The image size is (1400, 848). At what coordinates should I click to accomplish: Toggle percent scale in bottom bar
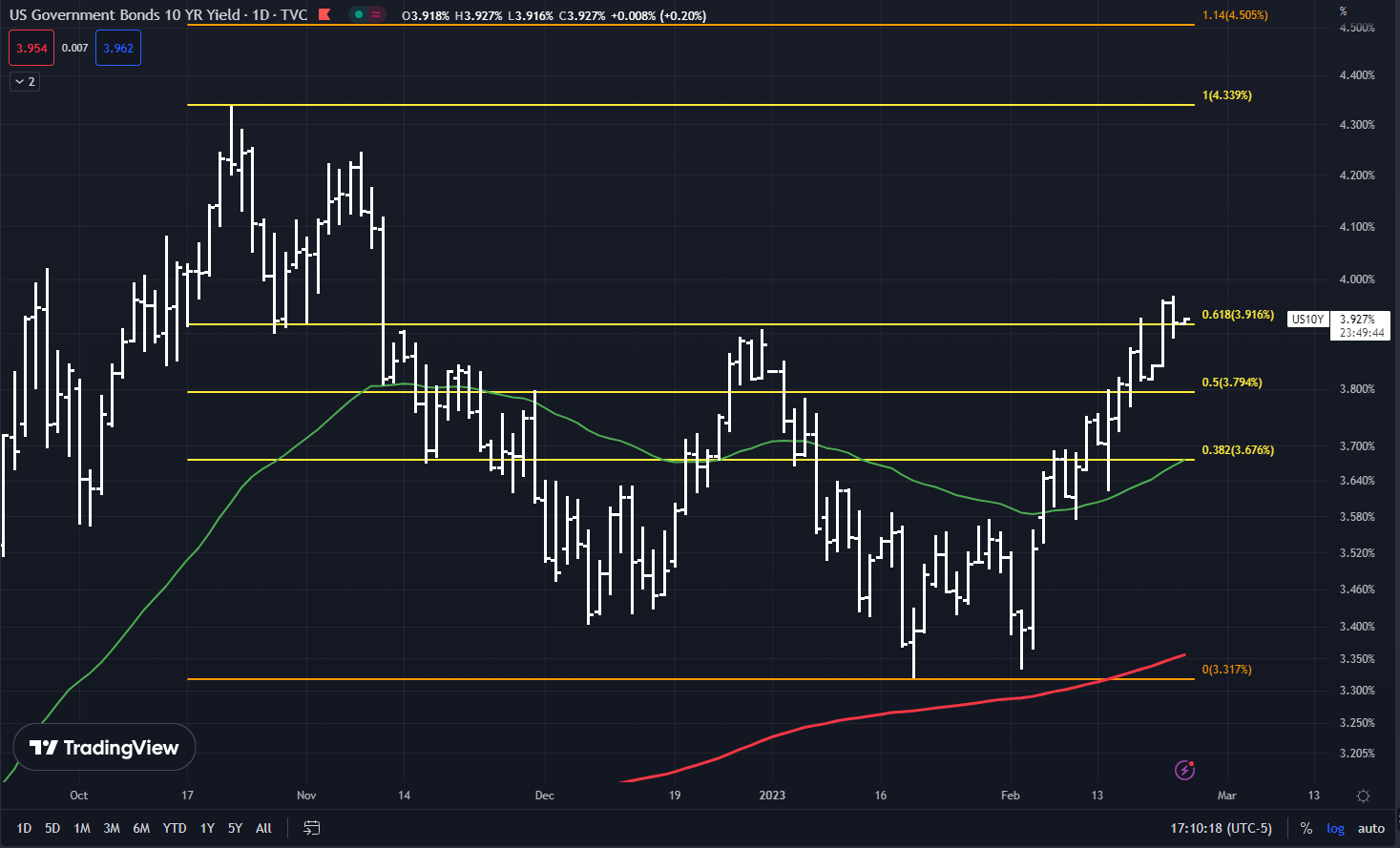[x=1306, y=828]
